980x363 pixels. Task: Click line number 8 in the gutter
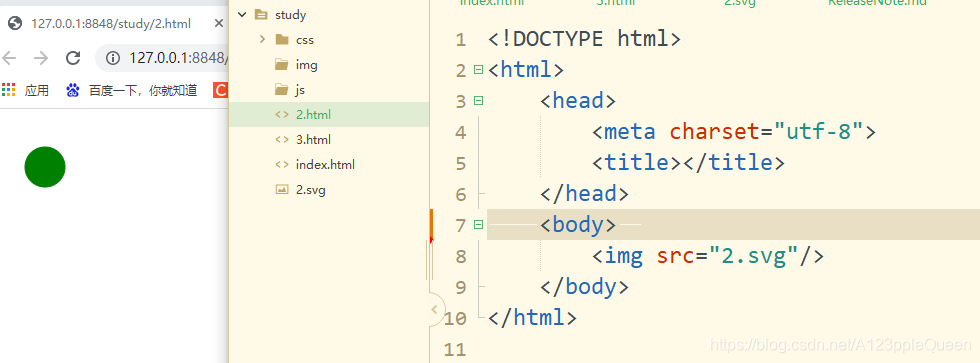tap(461, 256)
